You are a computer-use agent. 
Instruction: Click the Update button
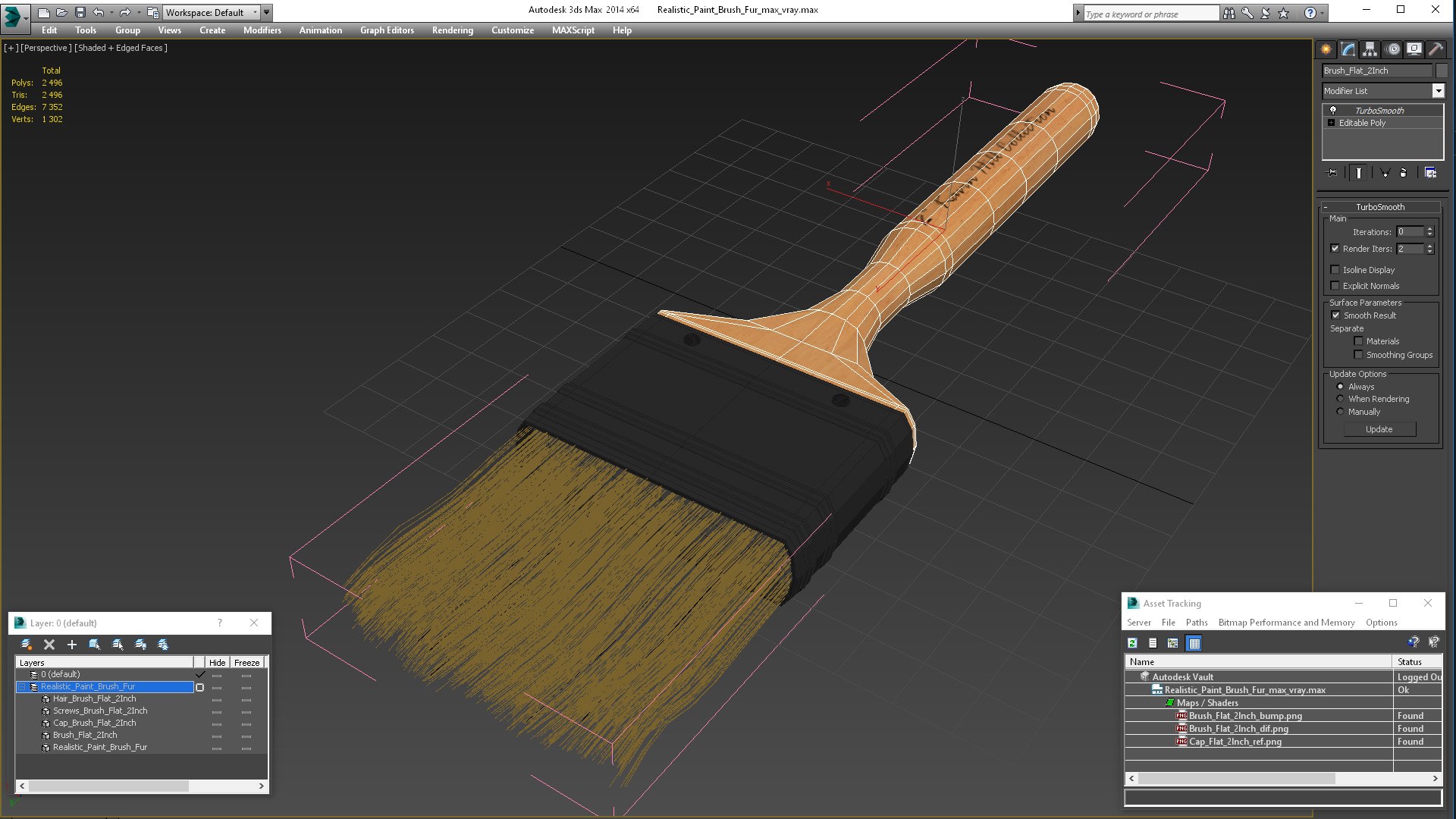(1379, 429)
